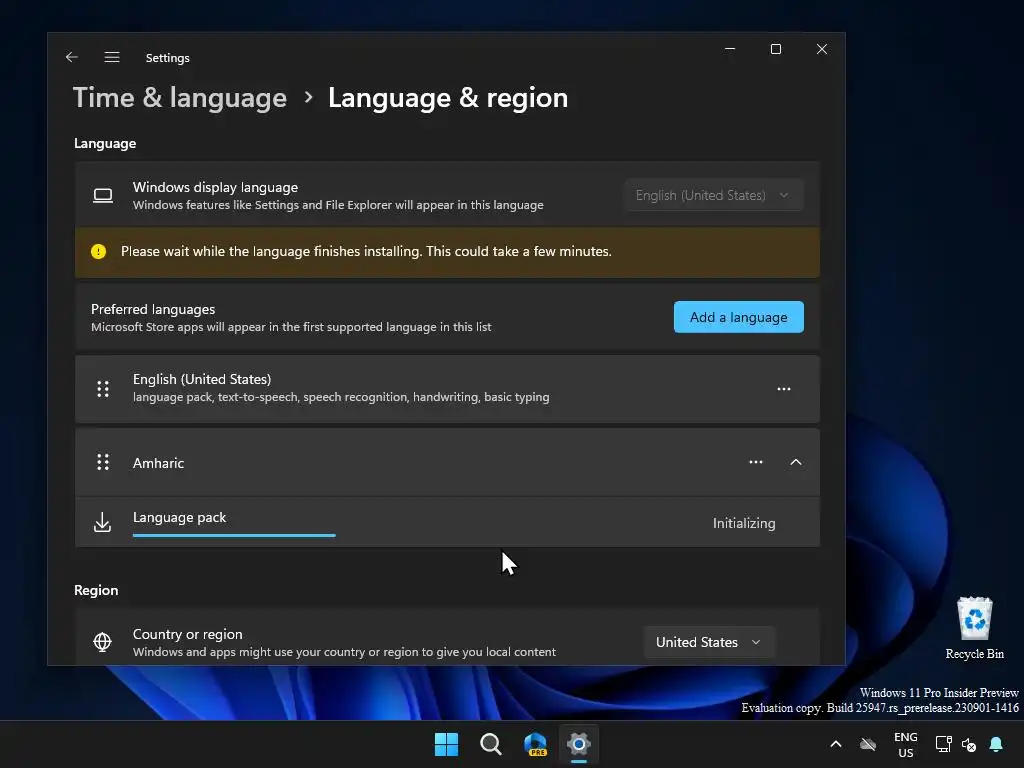Image resolution: width=1024 pixels, height=768 pixels.
Task: Click the laptop icon beside Windows display language
Action: tap(103, 195)
